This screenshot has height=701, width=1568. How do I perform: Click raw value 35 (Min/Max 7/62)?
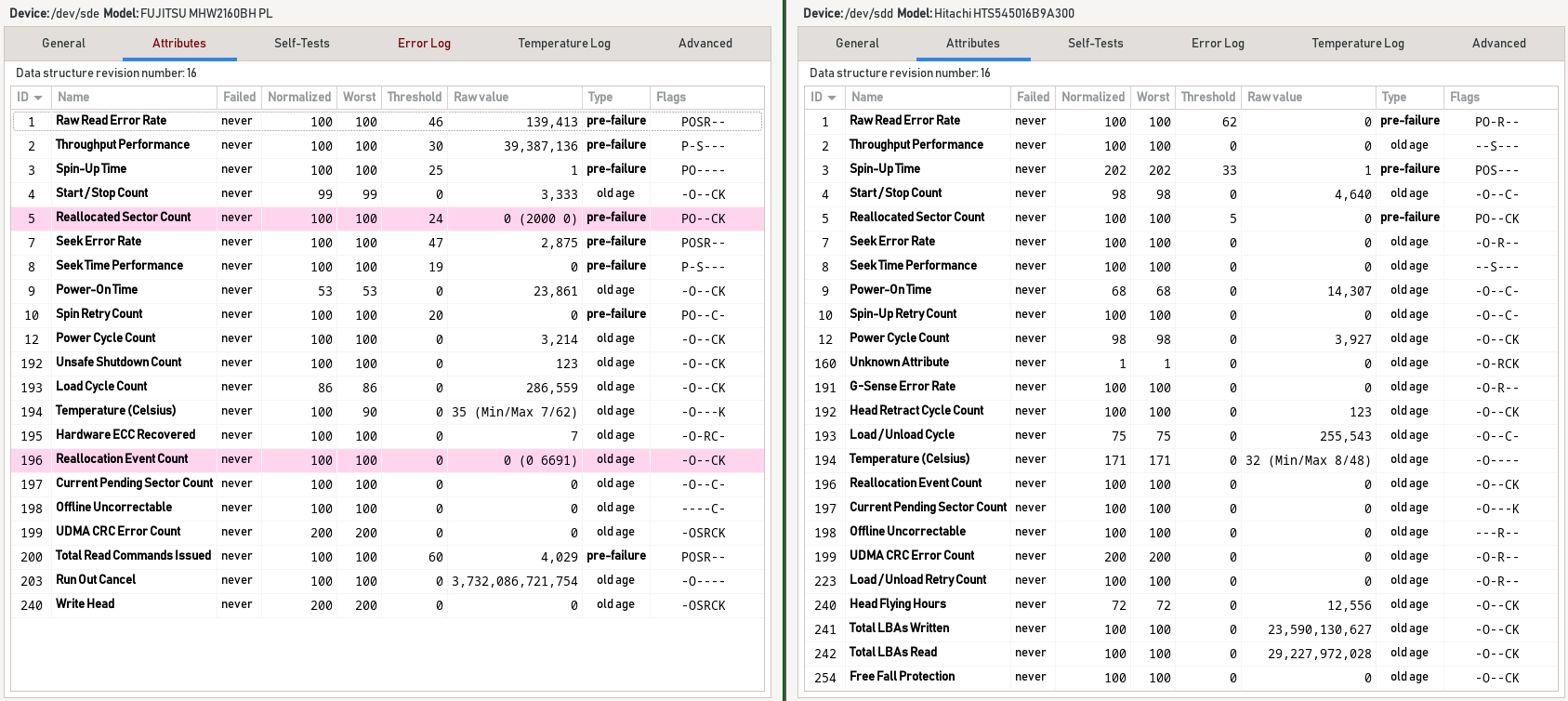tap(515, 412)
